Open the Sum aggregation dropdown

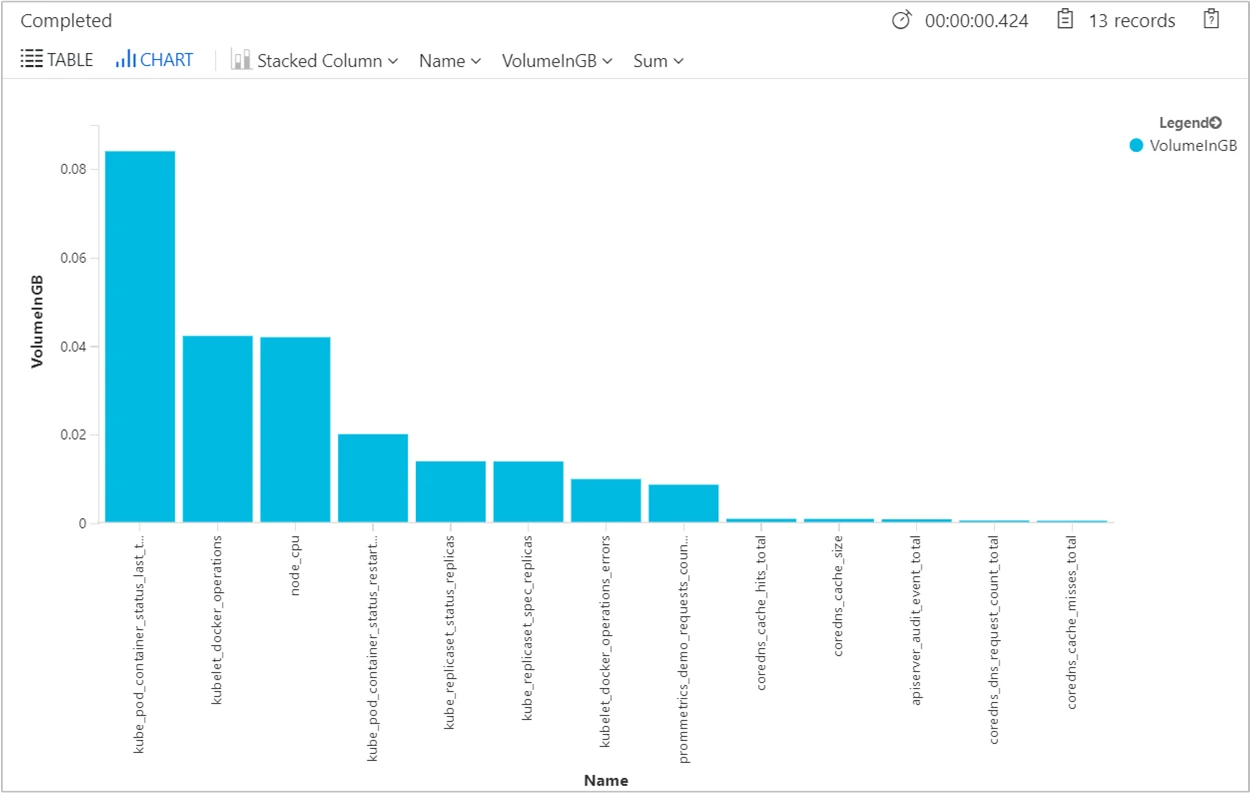pos(658,61)
